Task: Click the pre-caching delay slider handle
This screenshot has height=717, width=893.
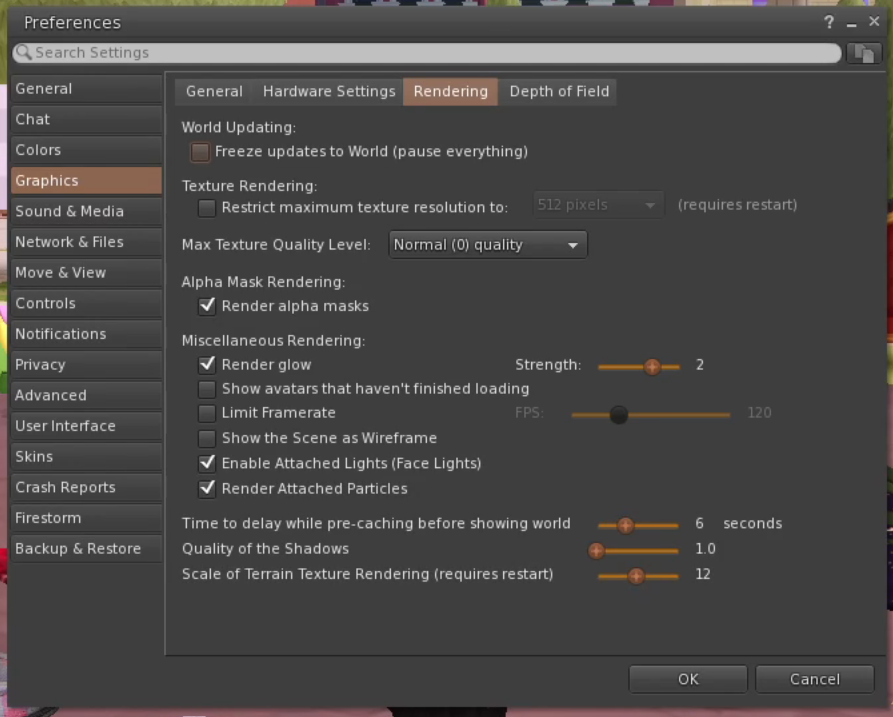Action: 625,525
